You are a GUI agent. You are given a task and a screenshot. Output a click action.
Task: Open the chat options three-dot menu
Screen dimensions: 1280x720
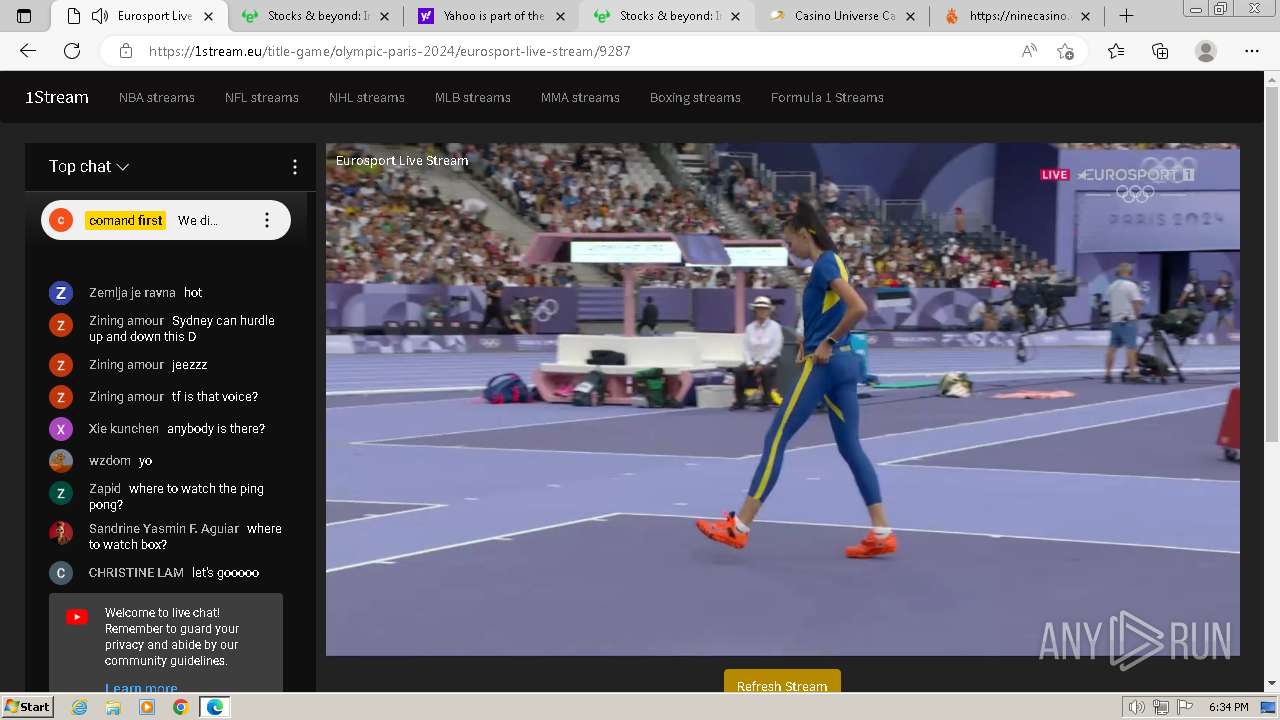(x=294, y=167)
